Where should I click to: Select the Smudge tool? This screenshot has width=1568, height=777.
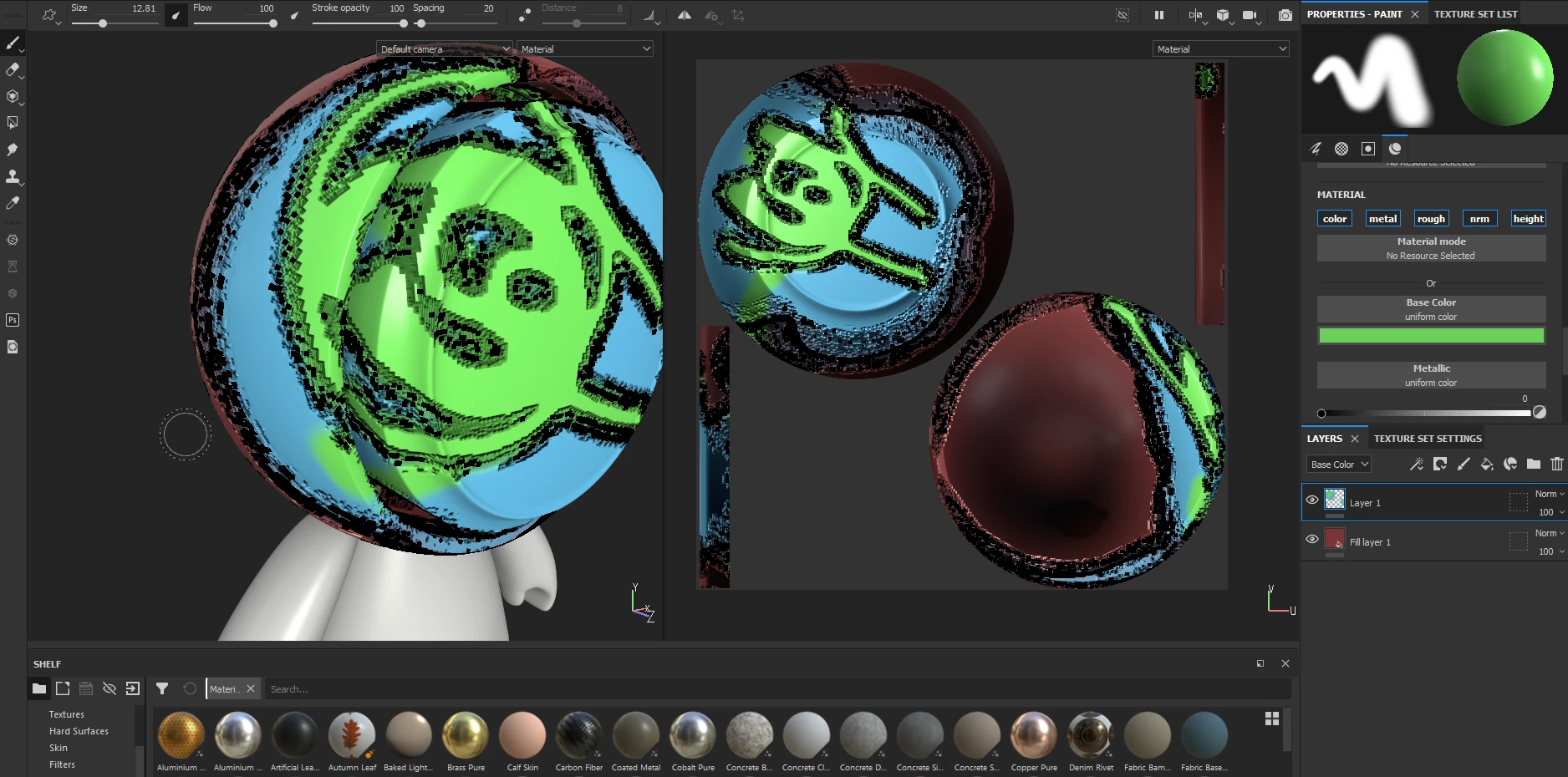(13, 150)
